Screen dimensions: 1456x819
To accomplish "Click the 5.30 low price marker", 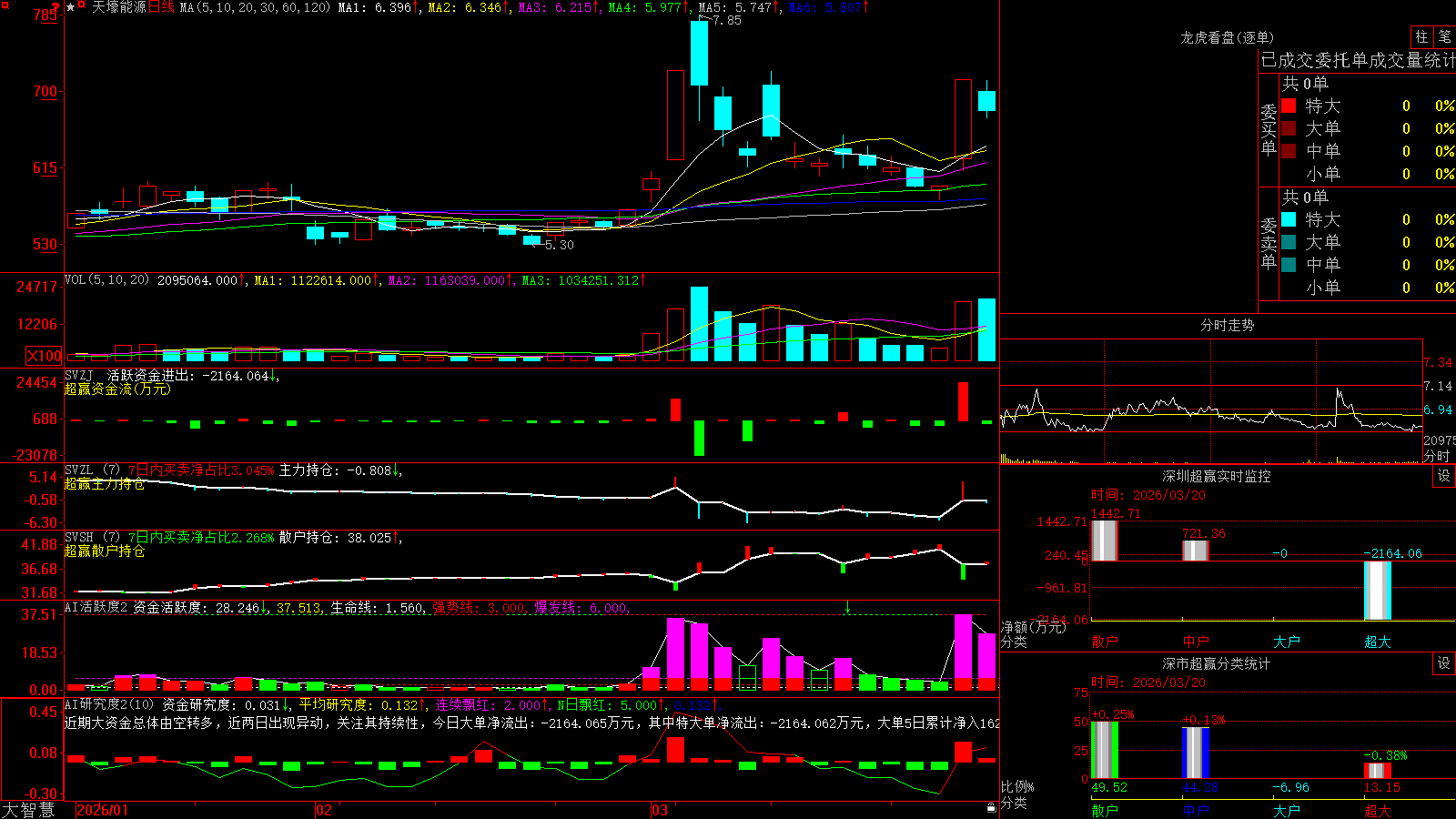I will click(554, 245).
